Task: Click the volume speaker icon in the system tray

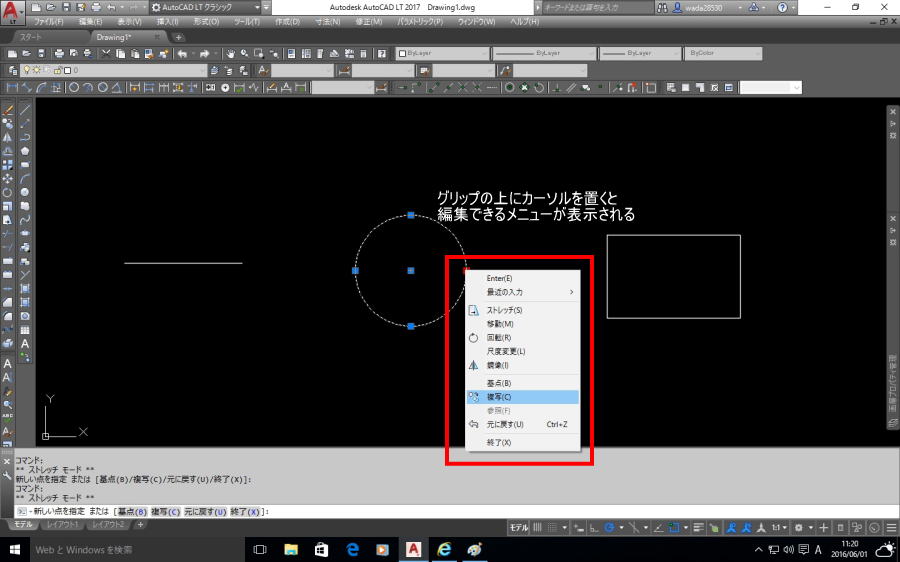Action: (x=788, y=550)
